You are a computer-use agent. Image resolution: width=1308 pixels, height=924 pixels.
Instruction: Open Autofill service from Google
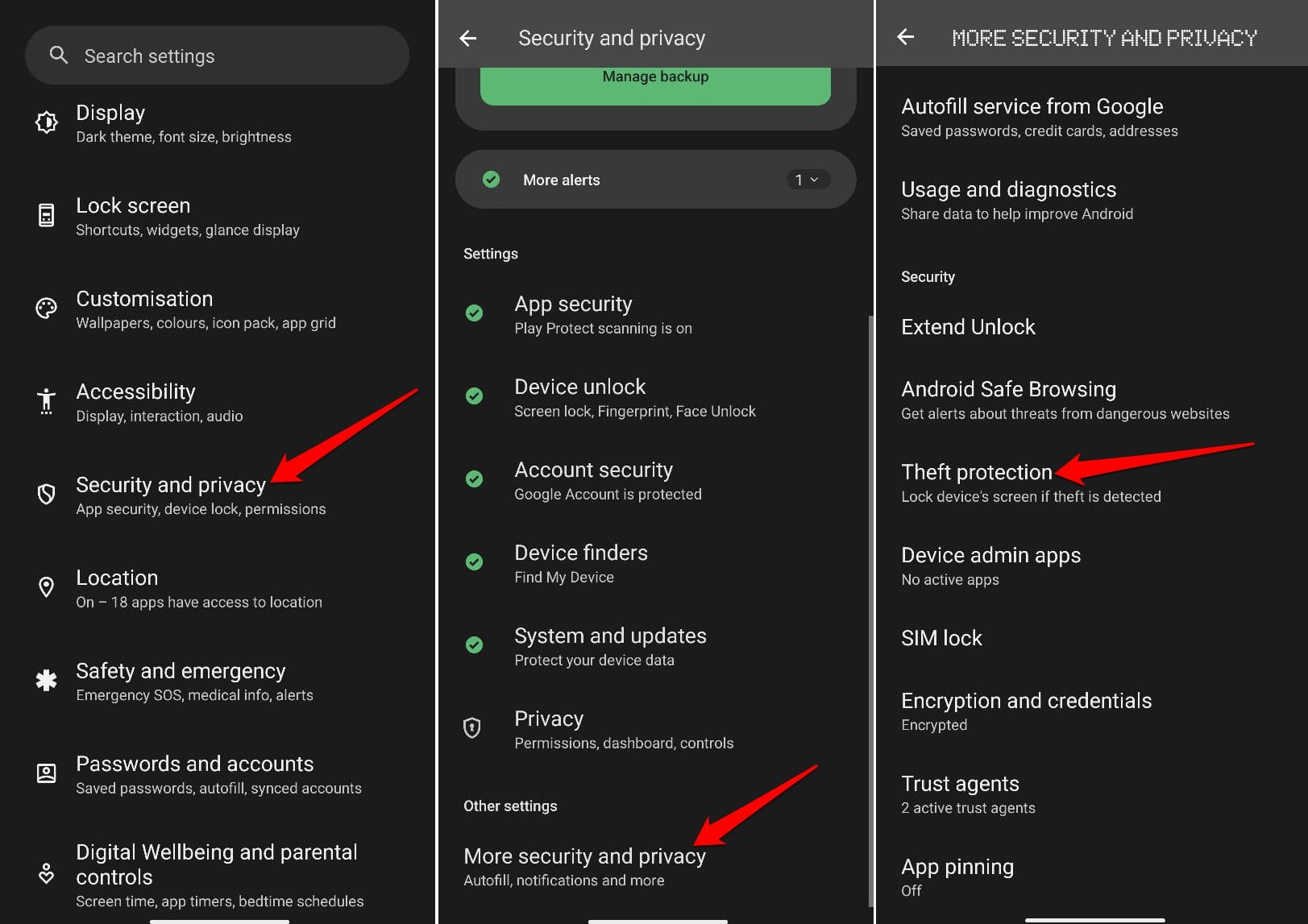1092,117
